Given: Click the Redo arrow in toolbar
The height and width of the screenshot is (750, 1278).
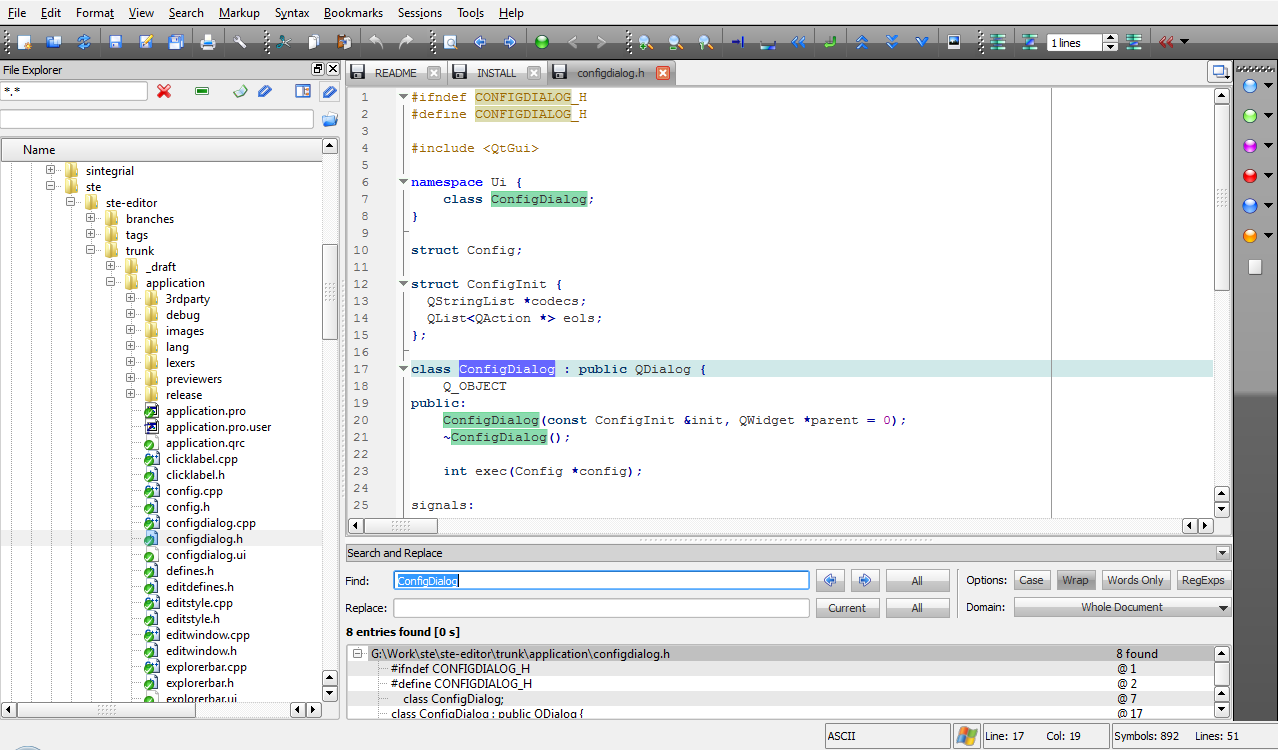Looking at the screenshot, I should coord(405,42).
